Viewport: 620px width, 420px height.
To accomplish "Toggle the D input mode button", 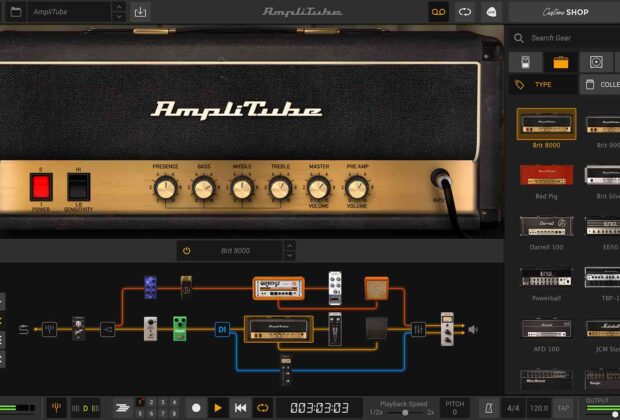I will (85, 408).
